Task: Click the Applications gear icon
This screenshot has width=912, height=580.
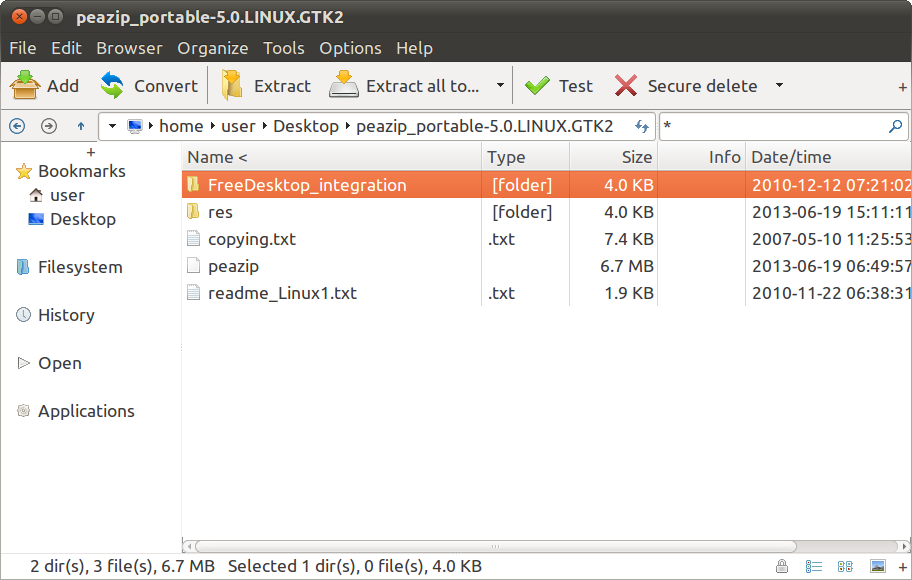Action: [23, 411]
